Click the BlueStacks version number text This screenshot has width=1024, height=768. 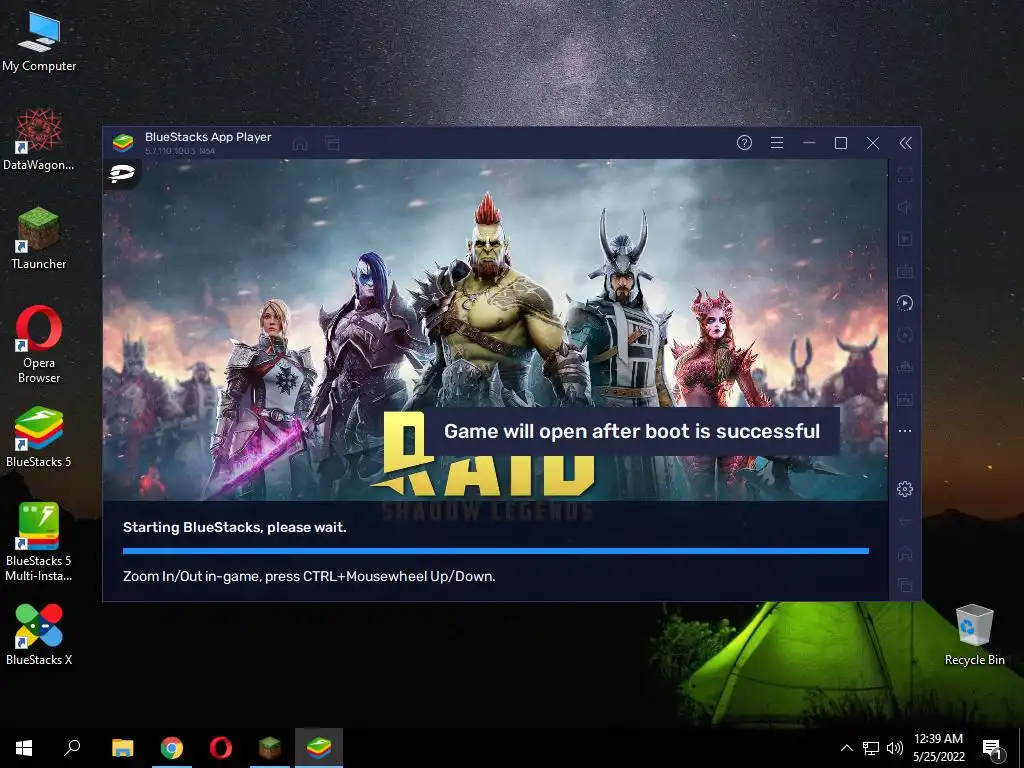(x=180, y=151)
